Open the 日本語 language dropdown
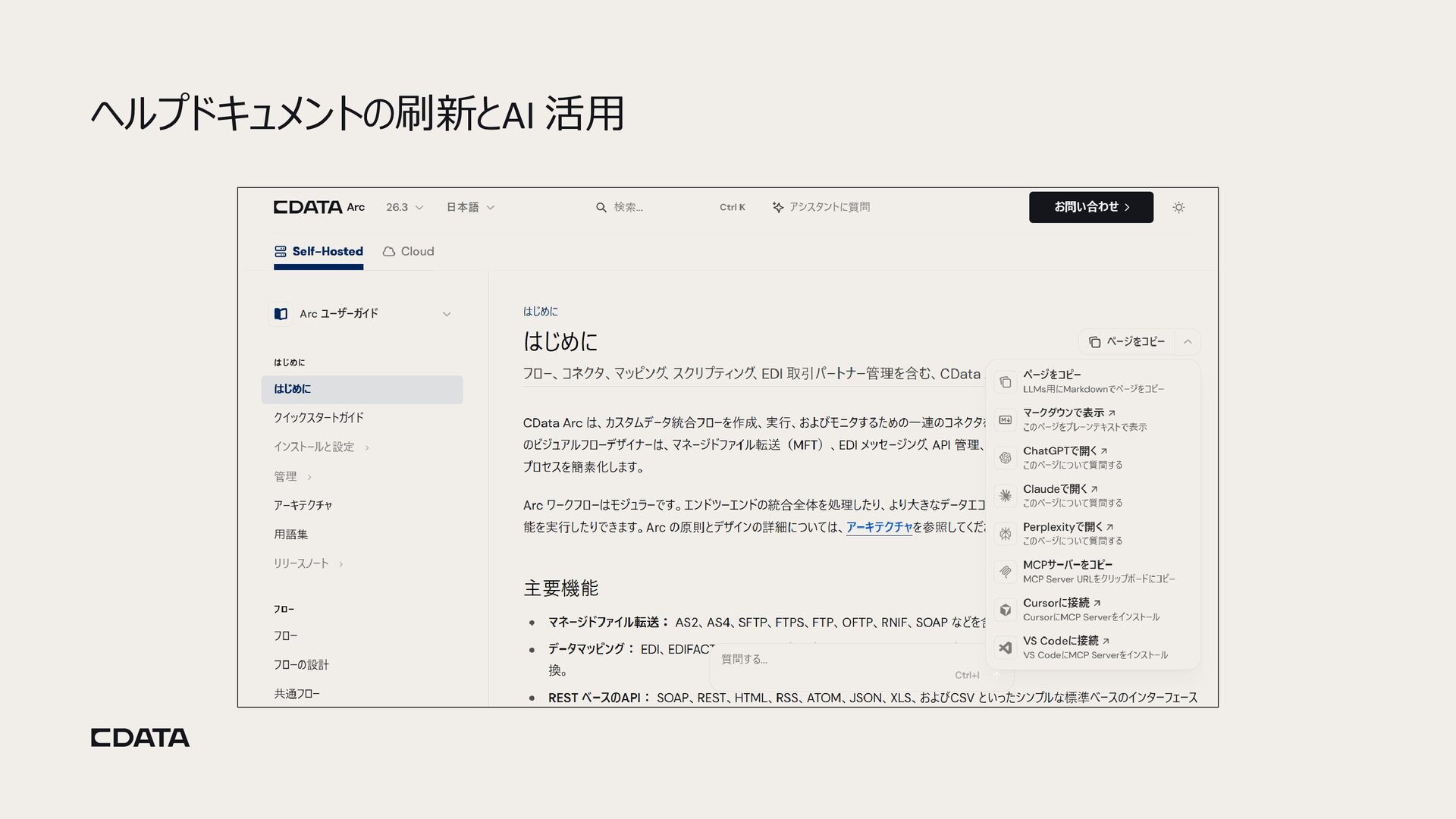 470,207
